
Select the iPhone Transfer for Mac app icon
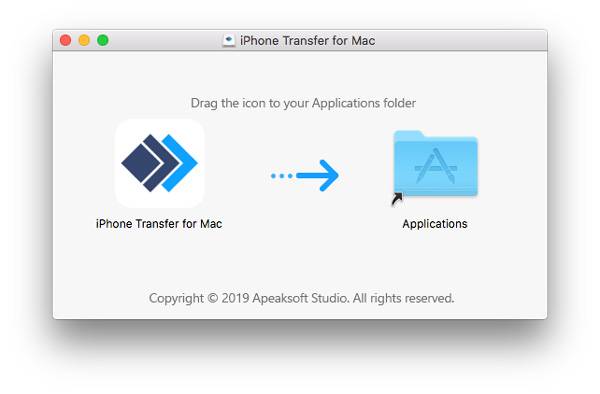tap(160, 163)
